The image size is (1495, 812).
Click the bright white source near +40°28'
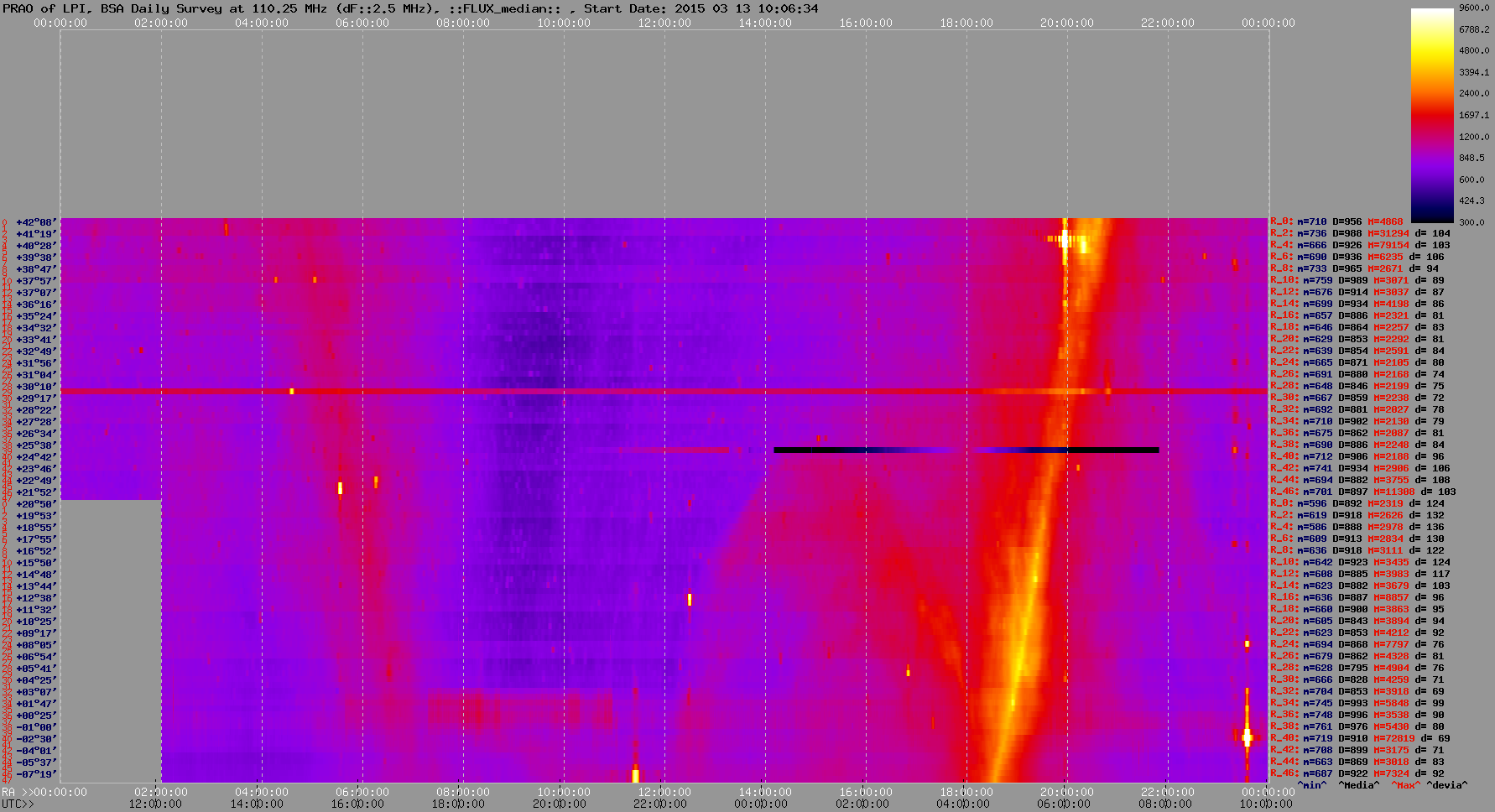tap(1065, 239)
